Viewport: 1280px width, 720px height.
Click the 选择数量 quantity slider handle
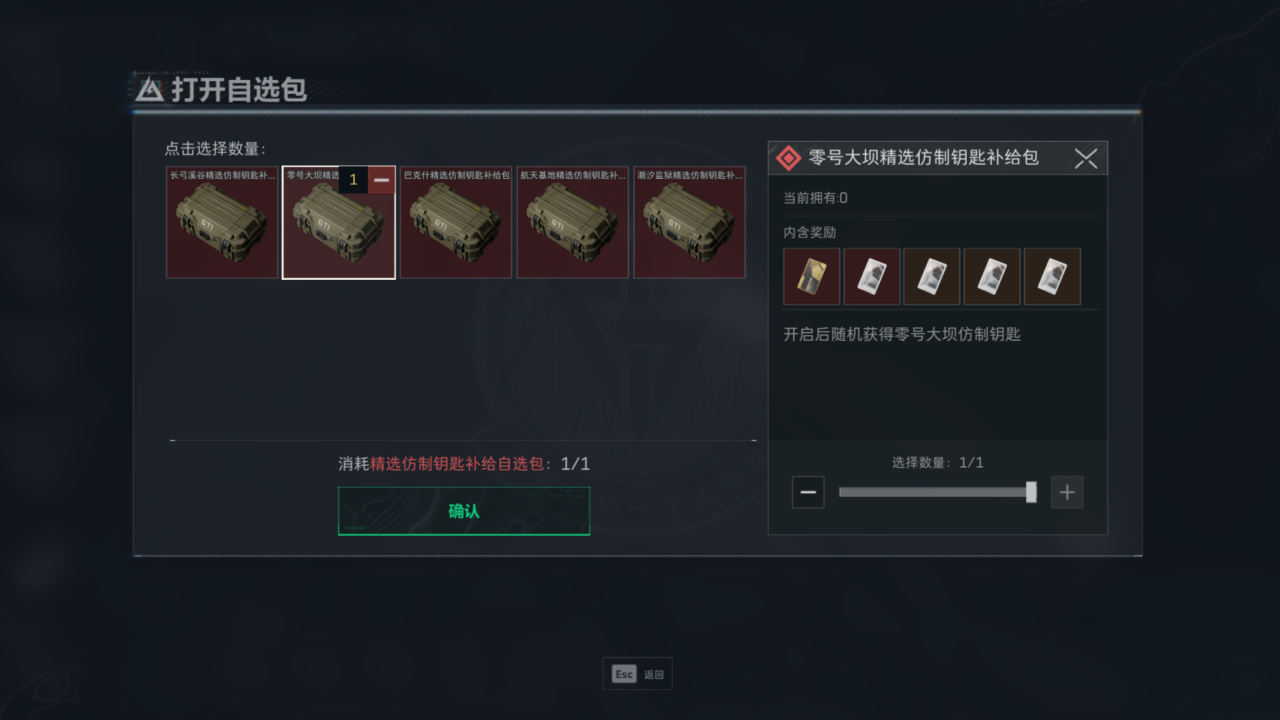1031,492
